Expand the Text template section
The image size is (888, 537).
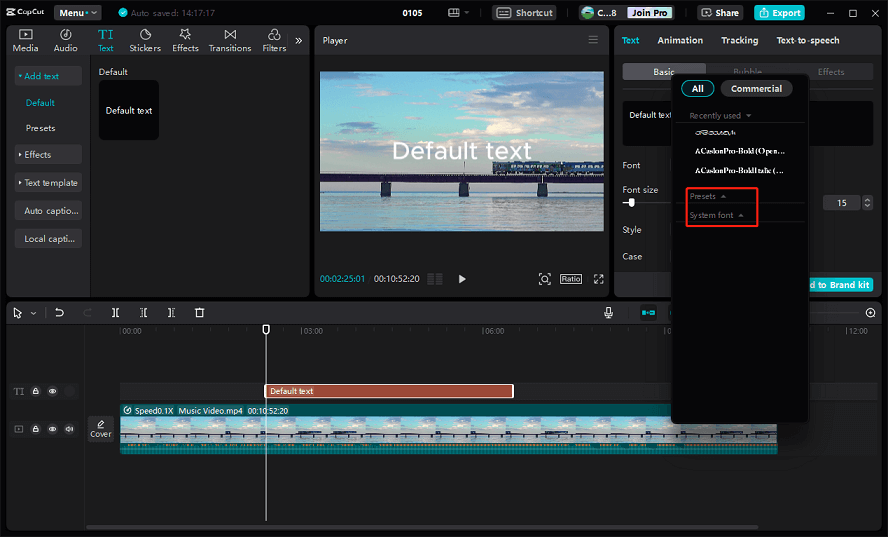click(x=48, y=182)
